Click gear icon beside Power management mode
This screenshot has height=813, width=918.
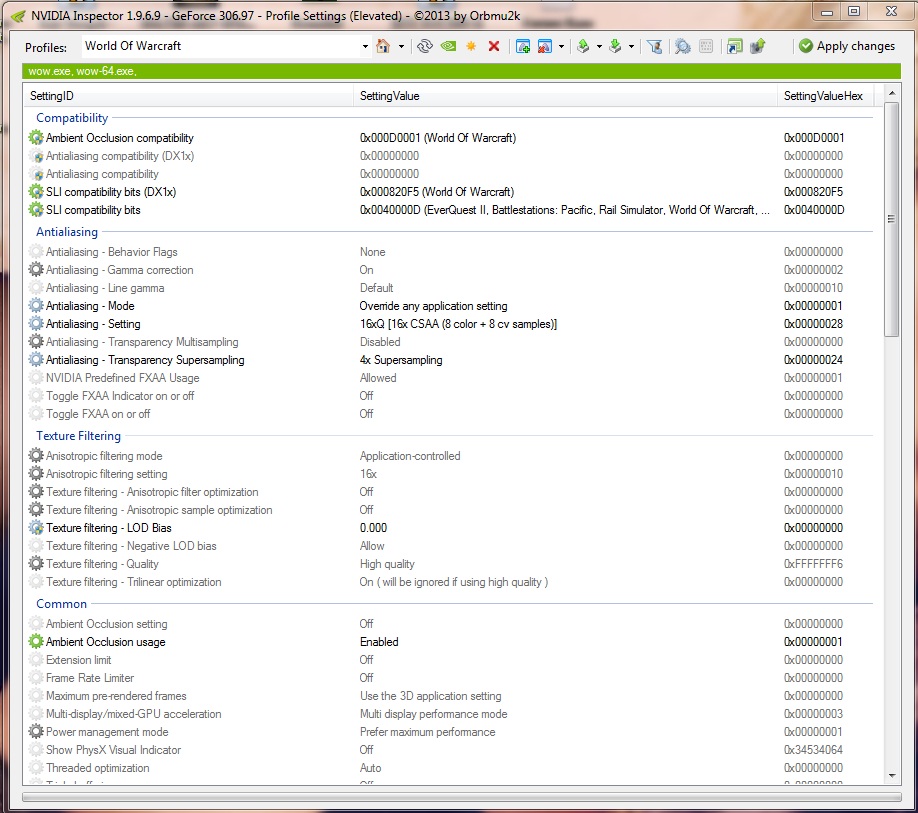(x=36, y=731)
